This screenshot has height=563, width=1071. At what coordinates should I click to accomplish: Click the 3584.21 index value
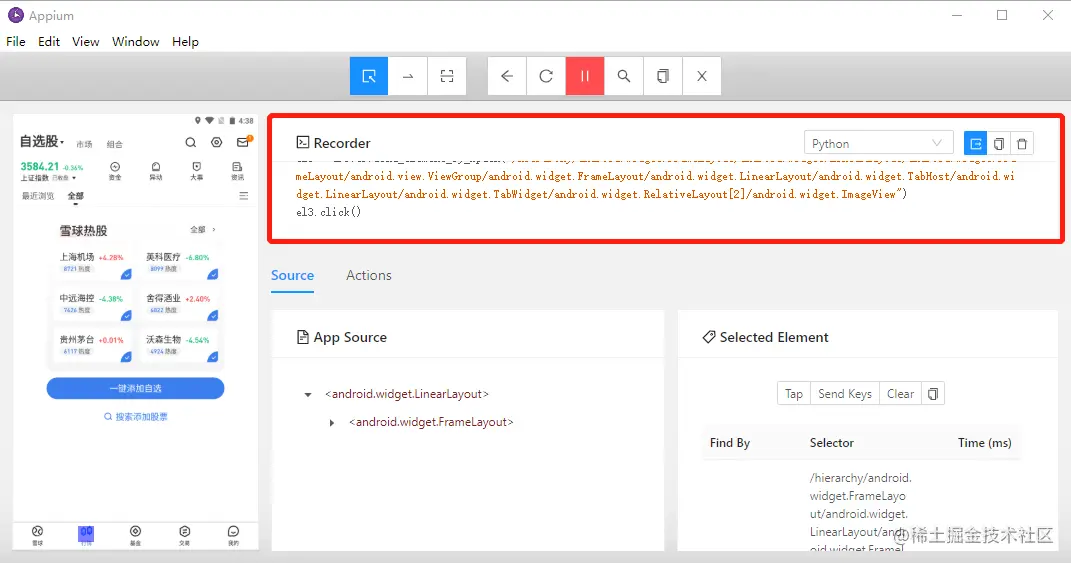(40, 167)
